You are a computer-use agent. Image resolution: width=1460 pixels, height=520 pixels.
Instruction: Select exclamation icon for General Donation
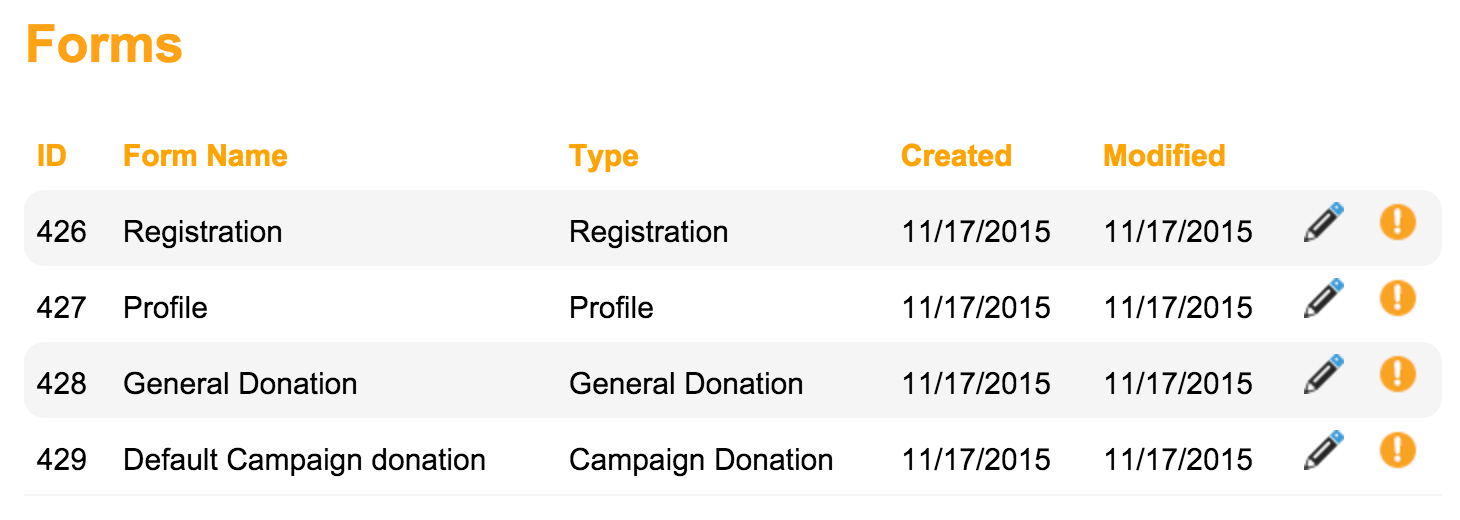point(1398,374)
